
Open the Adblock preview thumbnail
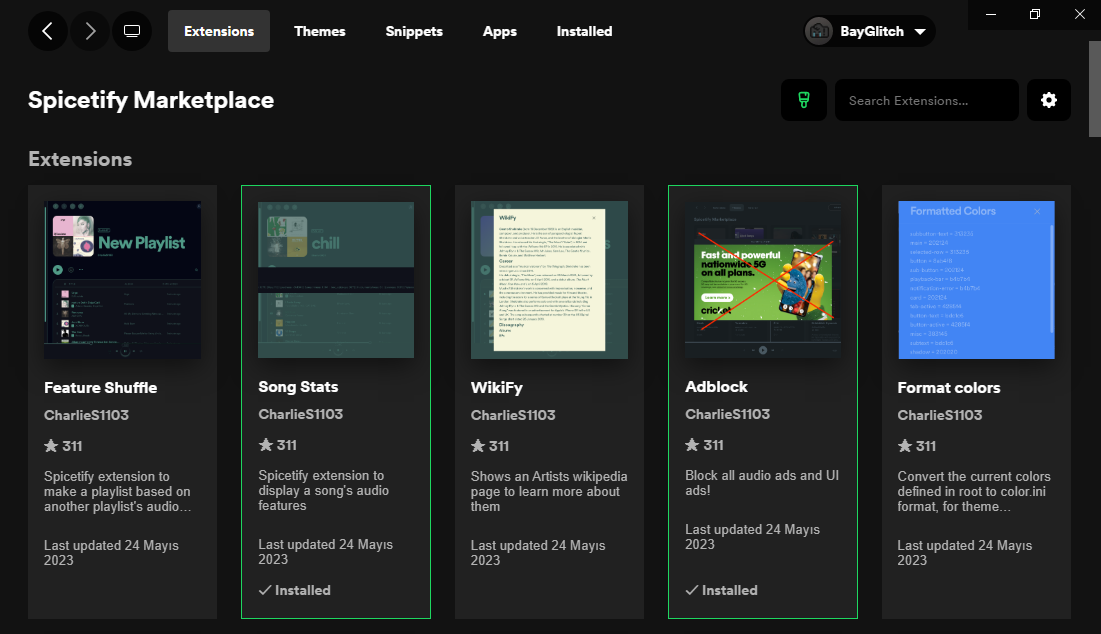point(763,280)
